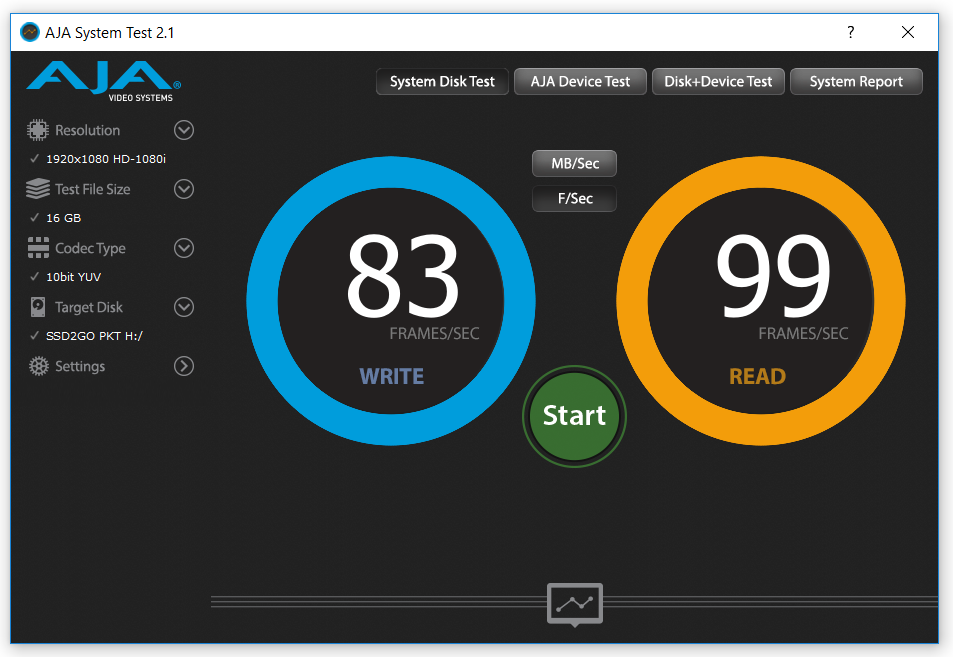The width and height of the screenshot is (953, 657).
Task: Switch to System Disk Test tab
Action: [442, 81]
